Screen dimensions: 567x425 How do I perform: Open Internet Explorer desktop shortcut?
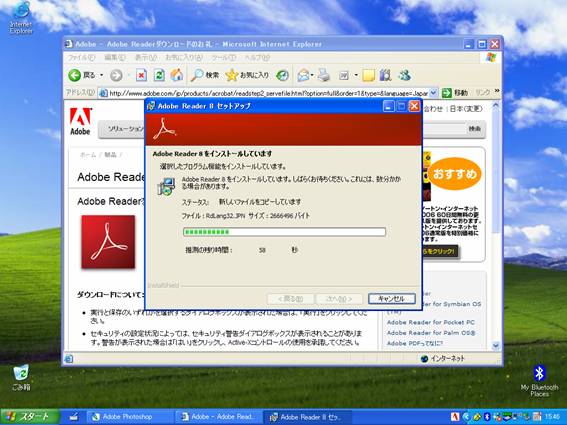pyautogui.click(x=21, y=18)
